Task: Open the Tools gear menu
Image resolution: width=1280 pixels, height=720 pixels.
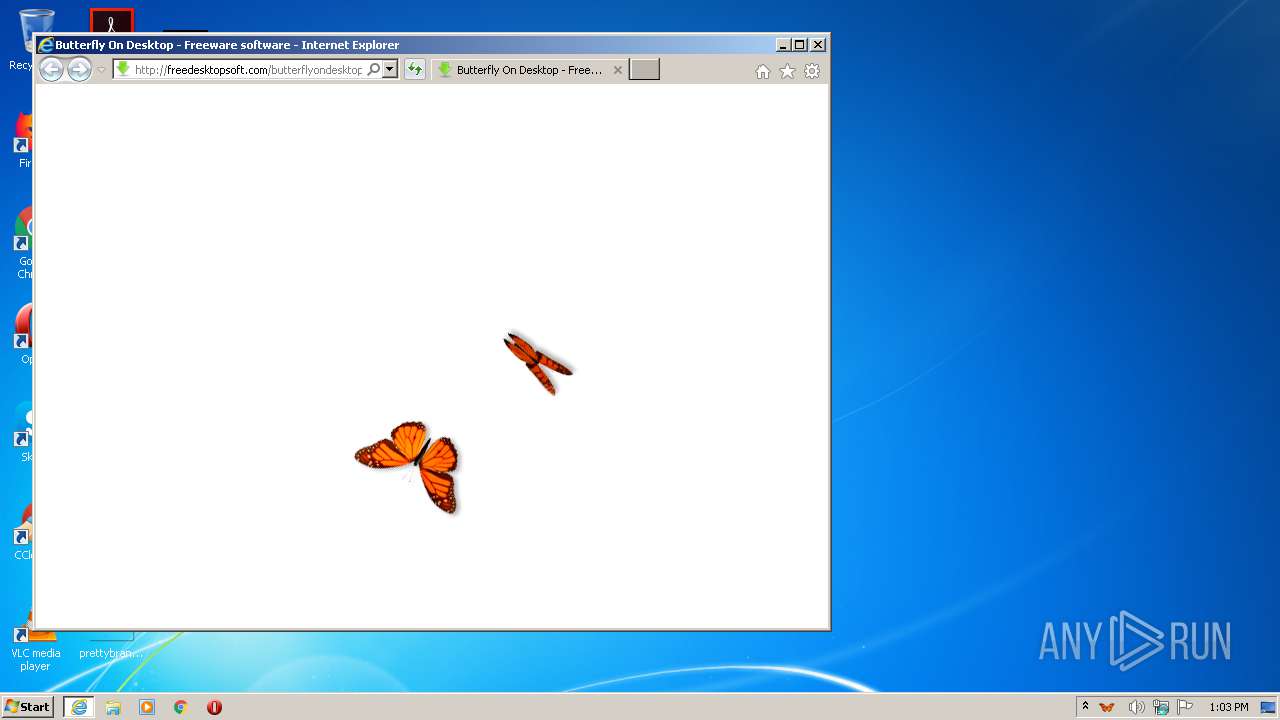Action: click(x=812, y=71)
